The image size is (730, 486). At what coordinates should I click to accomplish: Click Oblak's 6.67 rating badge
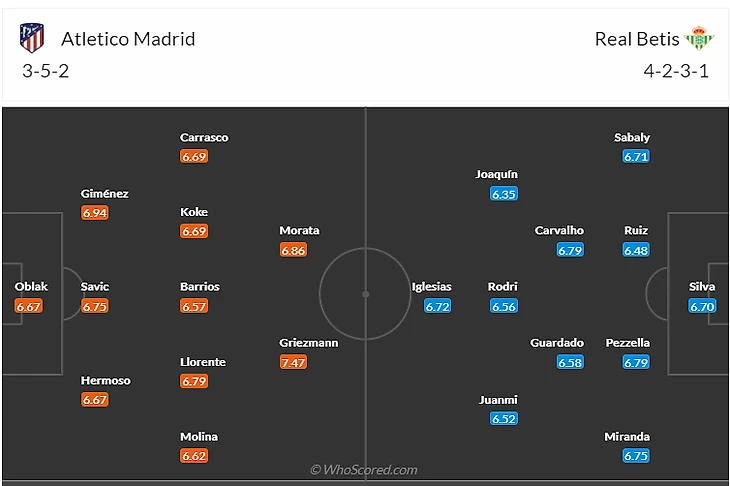(29, 306)
